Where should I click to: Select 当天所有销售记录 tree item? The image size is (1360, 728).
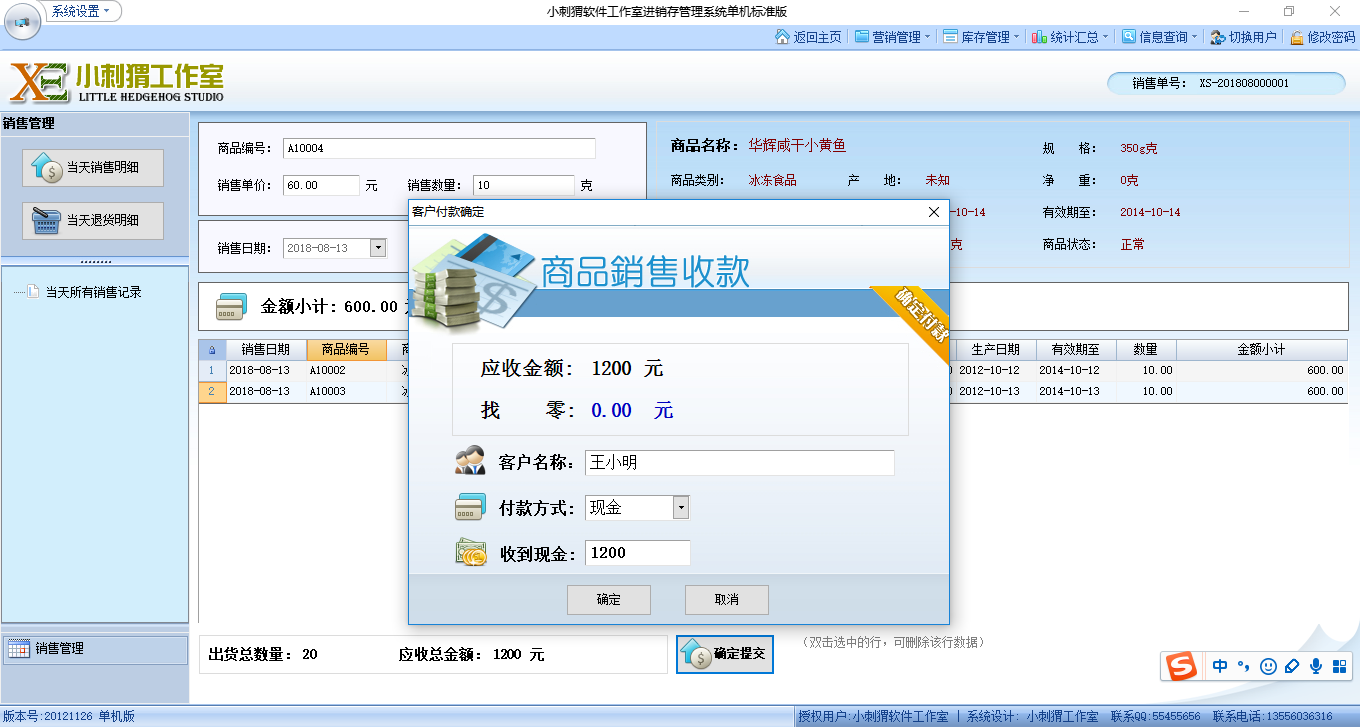tap(93, 292)
